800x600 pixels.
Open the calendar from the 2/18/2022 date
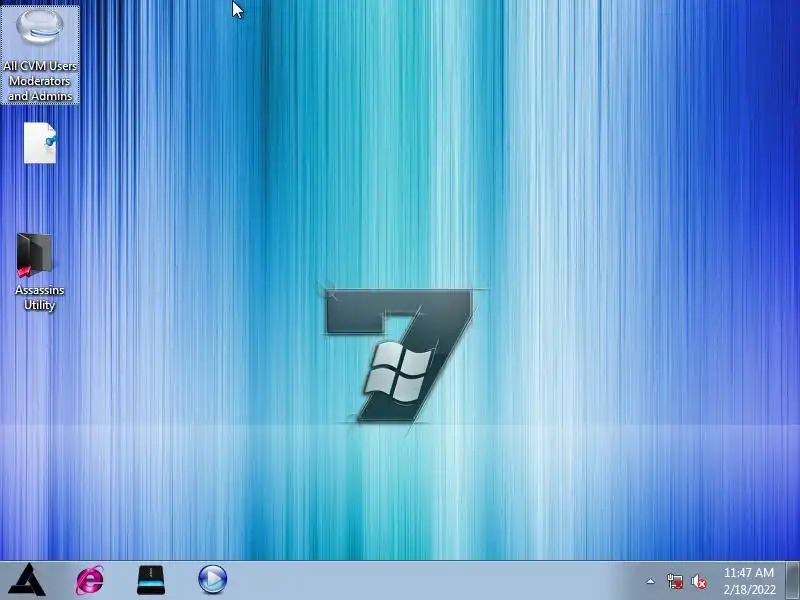749,589
